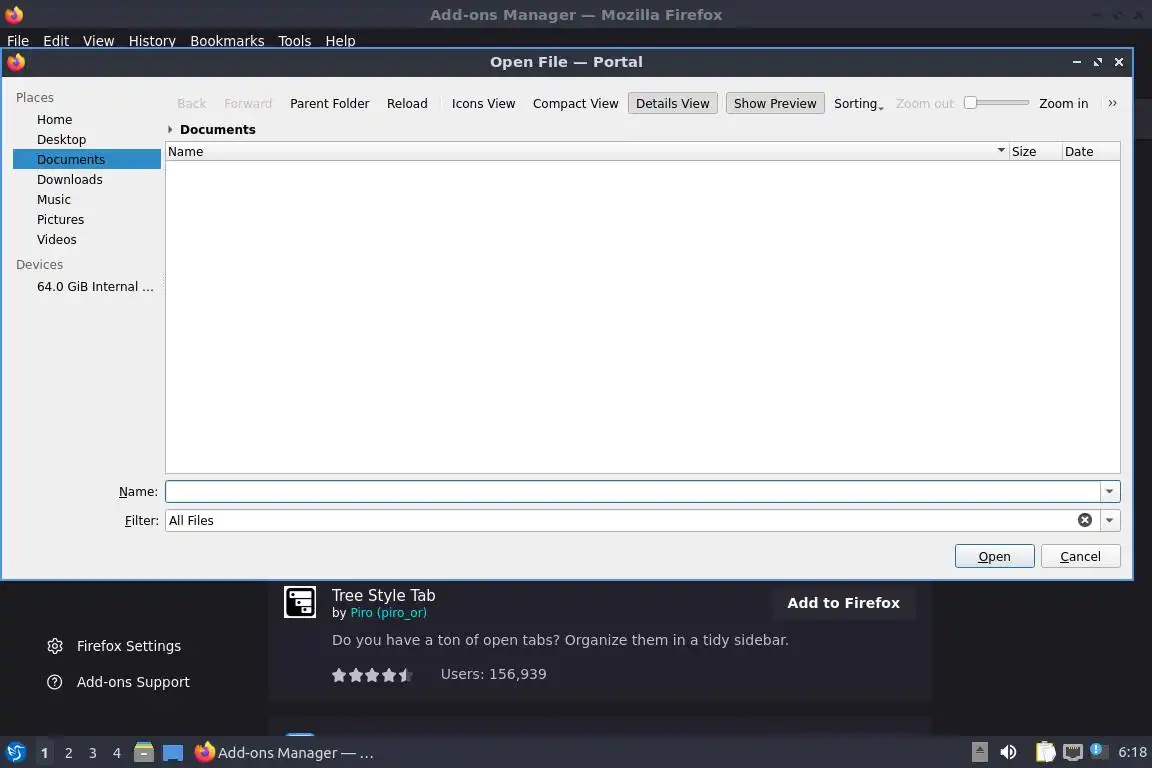Expand the Documents breadcrumb arrow
Screen dimensions: 1152x768
tap(170, 129)
